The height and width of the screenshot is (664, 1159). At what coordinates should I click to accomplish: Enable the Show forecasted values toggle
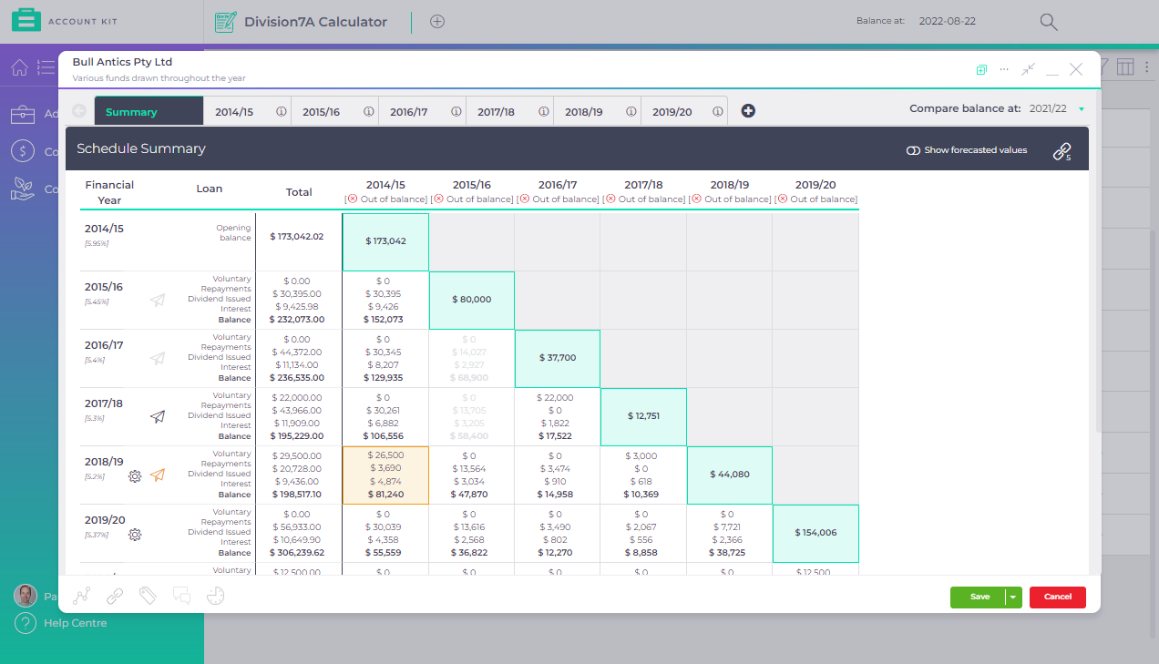tap(913, 149)
